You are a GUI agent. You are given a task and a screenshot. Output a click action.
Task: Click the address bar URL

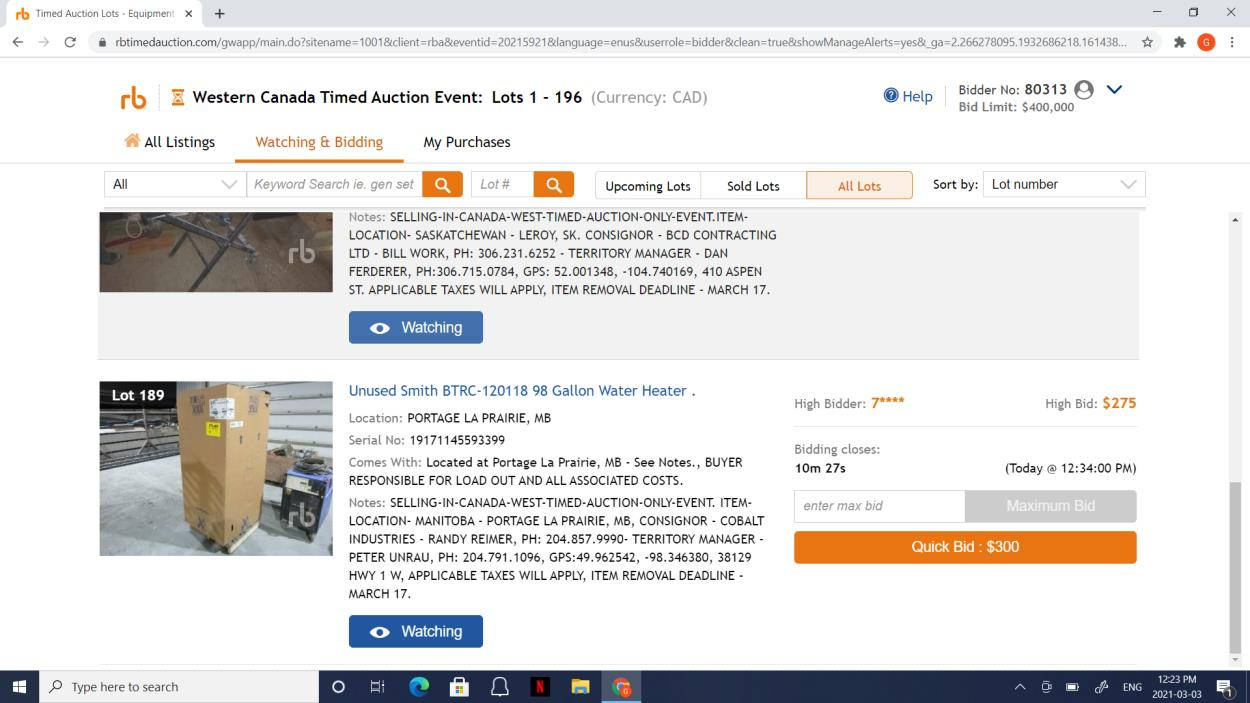click(x=620, y=42)
